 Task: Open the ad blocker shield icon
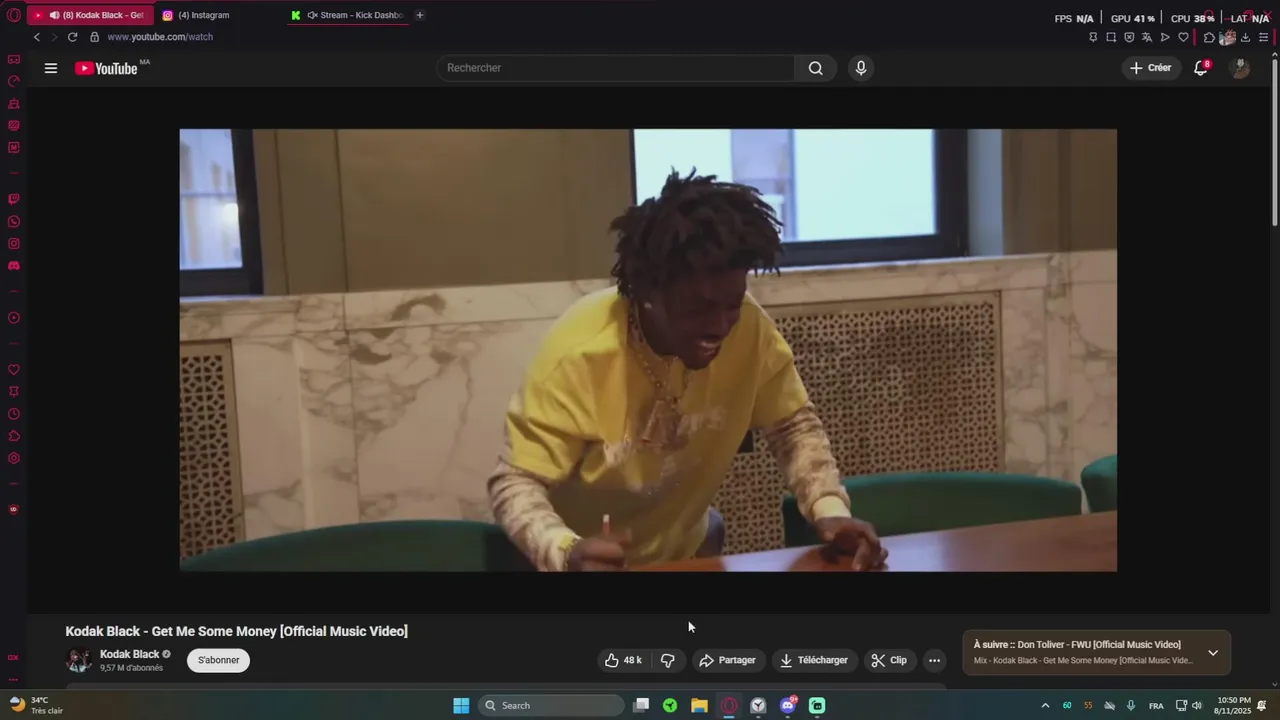[1129, 37]
